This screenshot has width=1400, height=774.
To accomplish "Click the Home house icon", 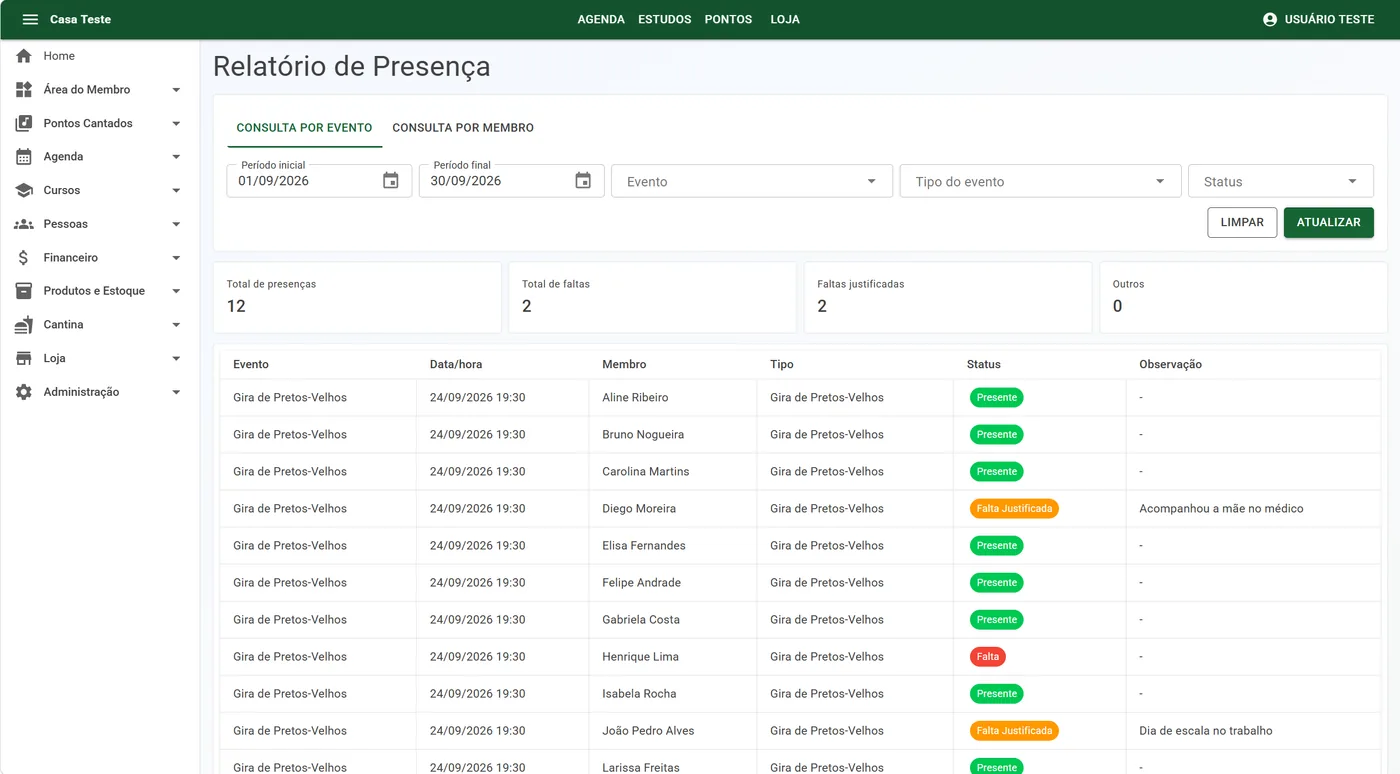I will 24,56.
